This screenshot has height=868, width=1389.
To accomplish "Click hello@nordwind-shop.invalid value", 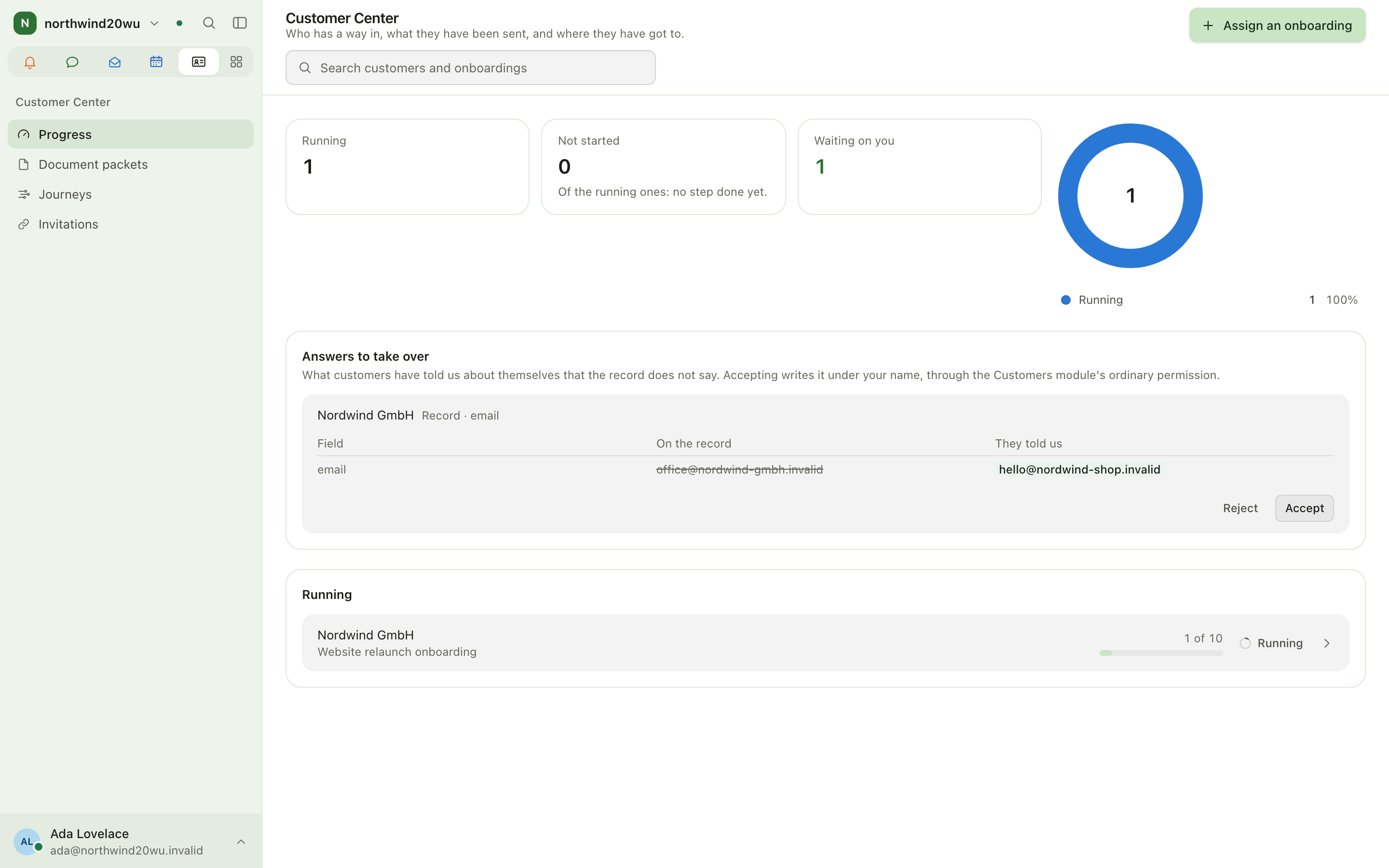I will click(x=1079, y=470).
